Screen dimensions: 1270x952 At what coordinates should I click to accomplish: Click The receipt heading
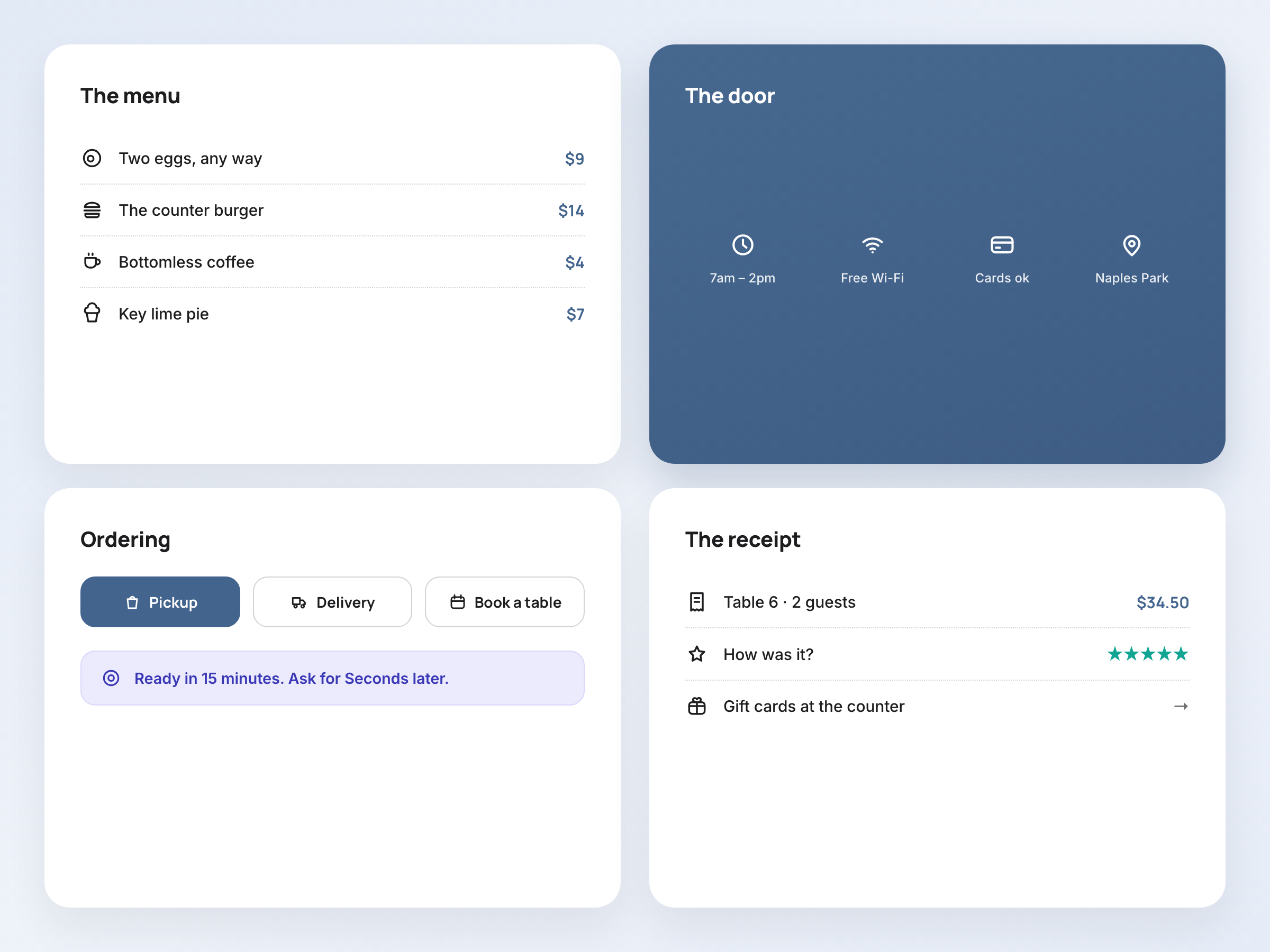[x=742, y=540]
